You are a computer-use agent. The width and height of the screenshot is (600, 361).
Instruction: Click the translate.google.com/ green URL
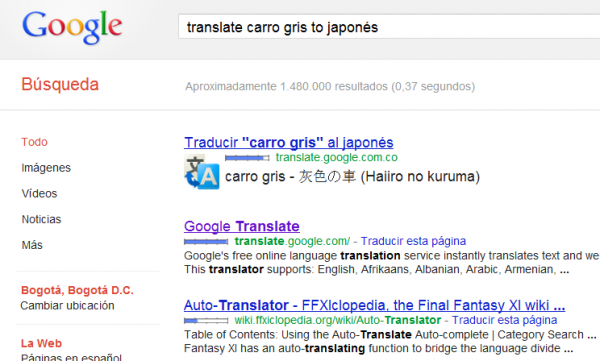pos(292,241)
